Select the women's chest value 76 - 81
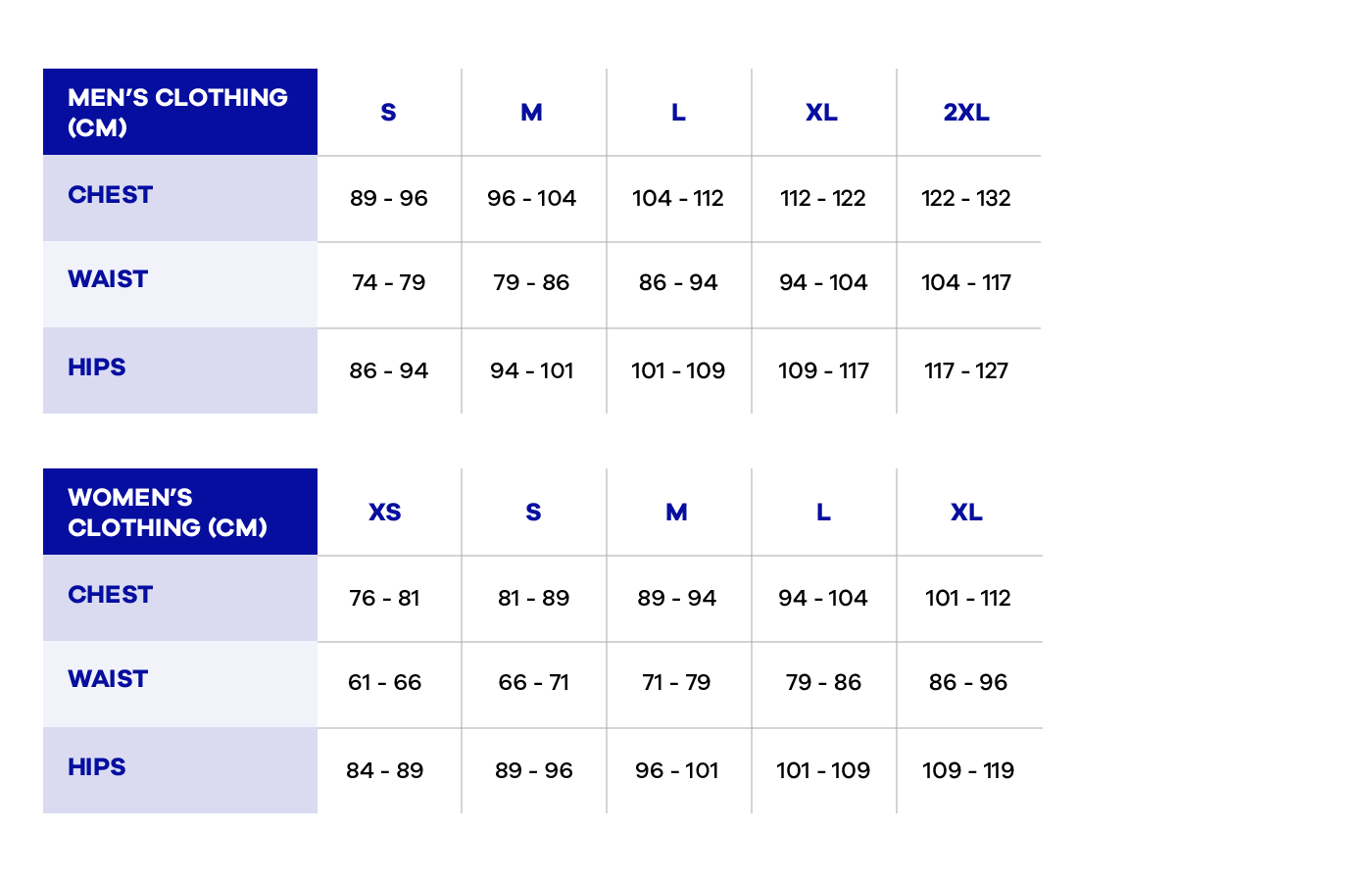Image resolution: width=1372 pixels, height=882 pixels. (x=384, y=598)
